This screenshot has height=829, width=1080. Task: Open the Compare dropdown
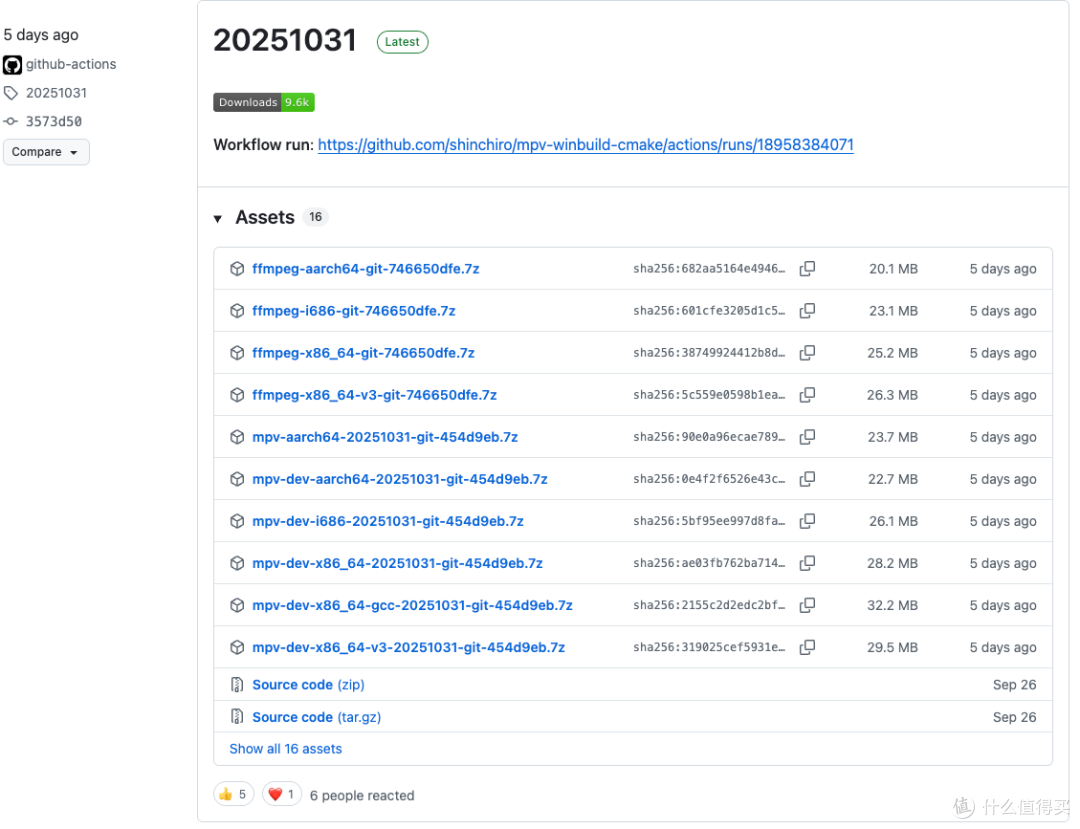tap(45, 151)
